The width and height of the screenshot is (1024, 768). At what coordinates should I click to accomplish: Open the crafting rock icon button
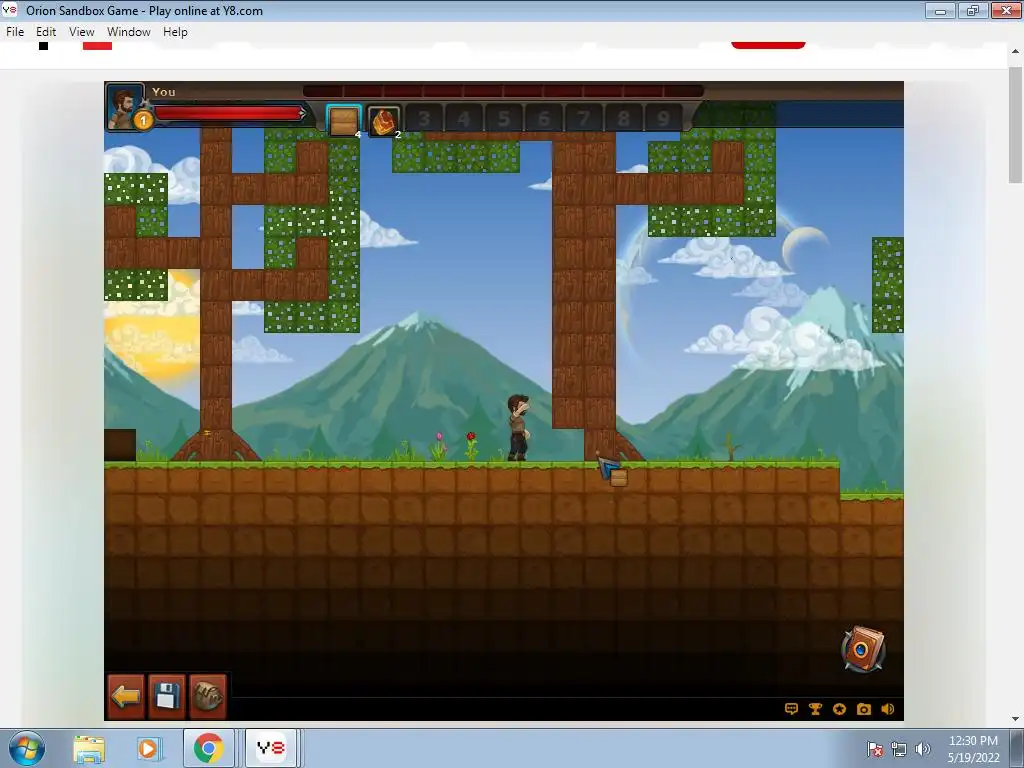(x=208, y=696)
